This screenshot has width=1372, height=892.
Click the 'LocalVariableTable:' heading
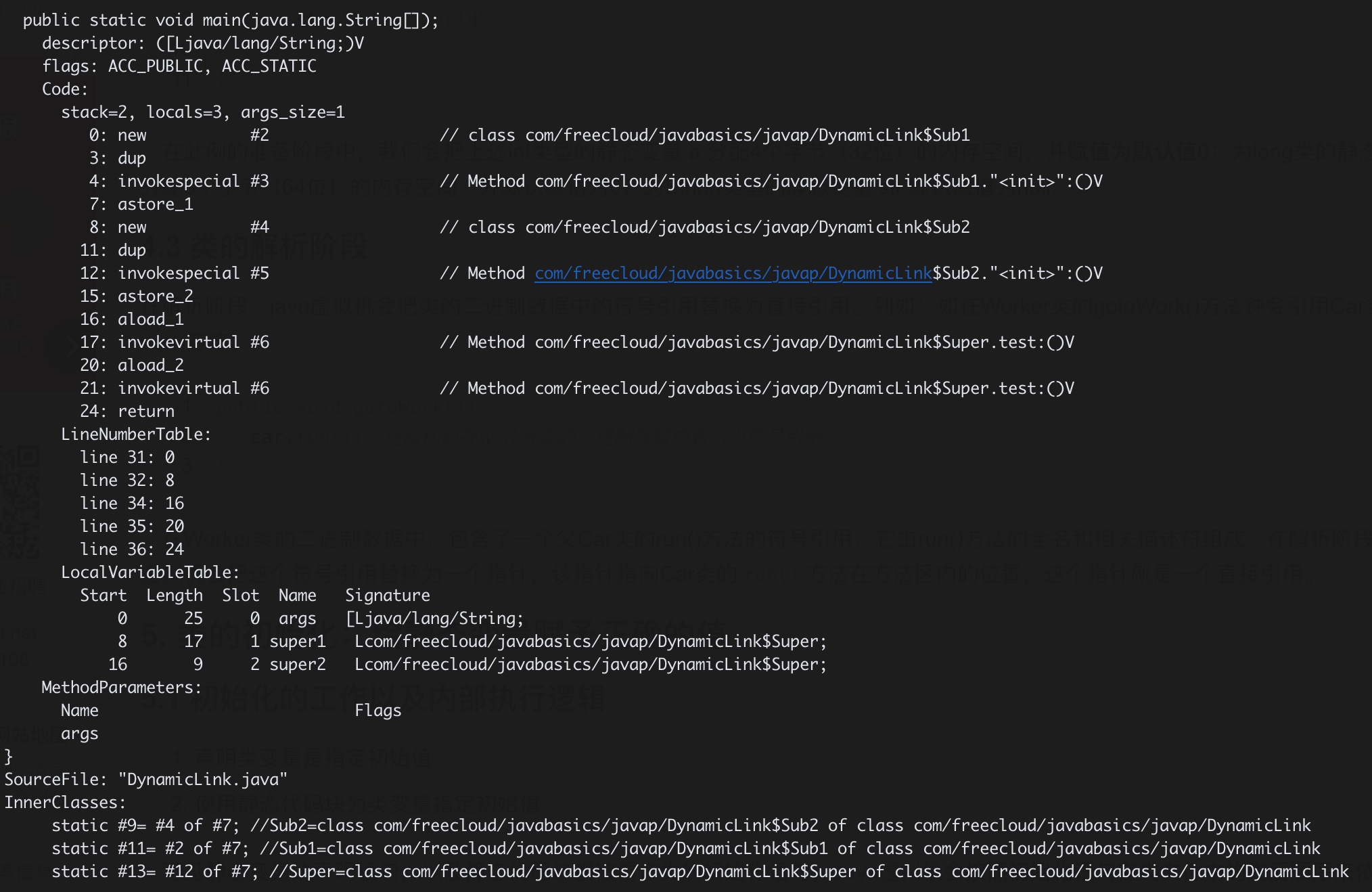pyautogui.click(x=150, y=573)
